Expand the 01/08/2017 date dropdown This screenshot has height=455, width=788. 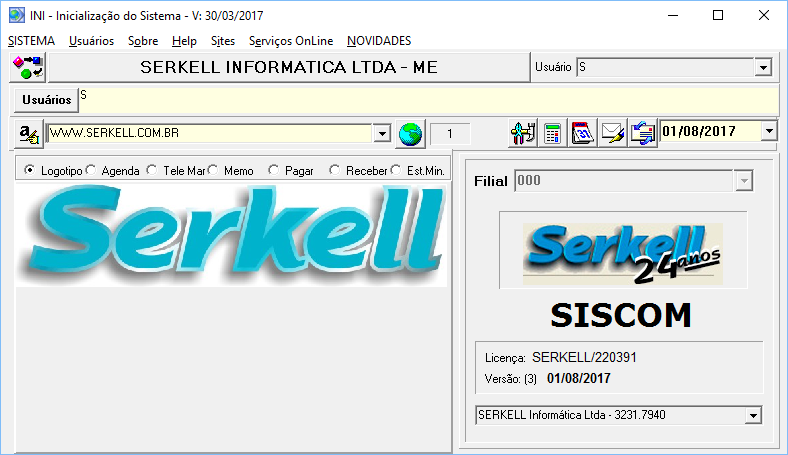click(769, 131)
